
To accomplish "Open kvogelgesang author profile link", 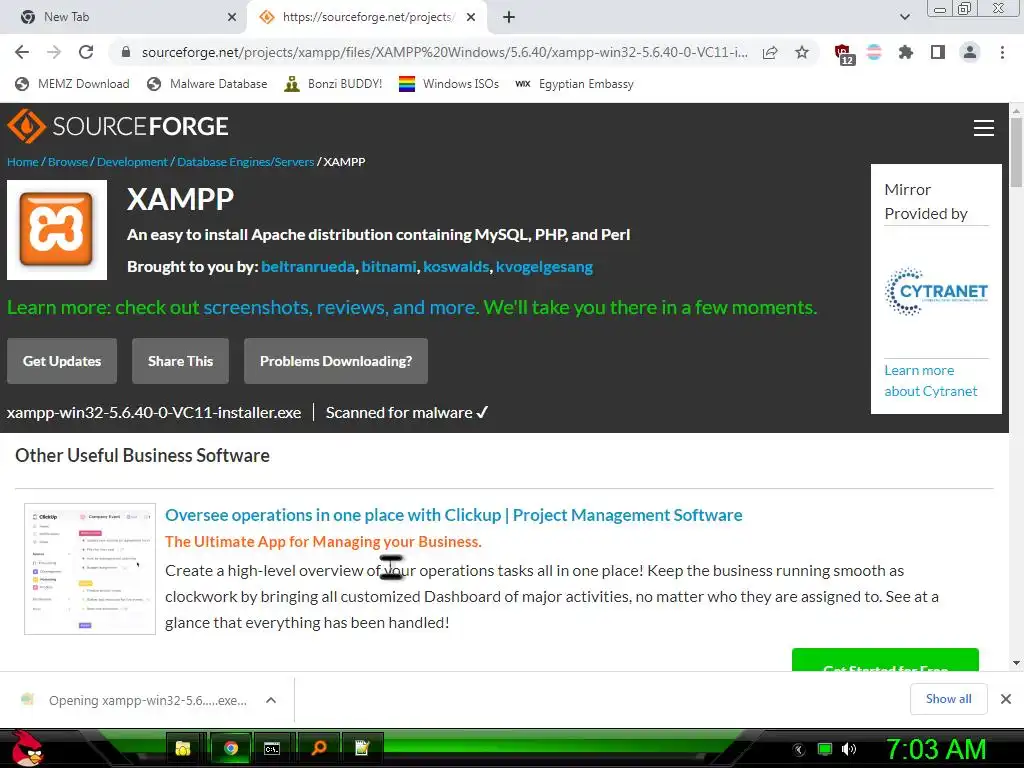I will (x=544, y=266).
